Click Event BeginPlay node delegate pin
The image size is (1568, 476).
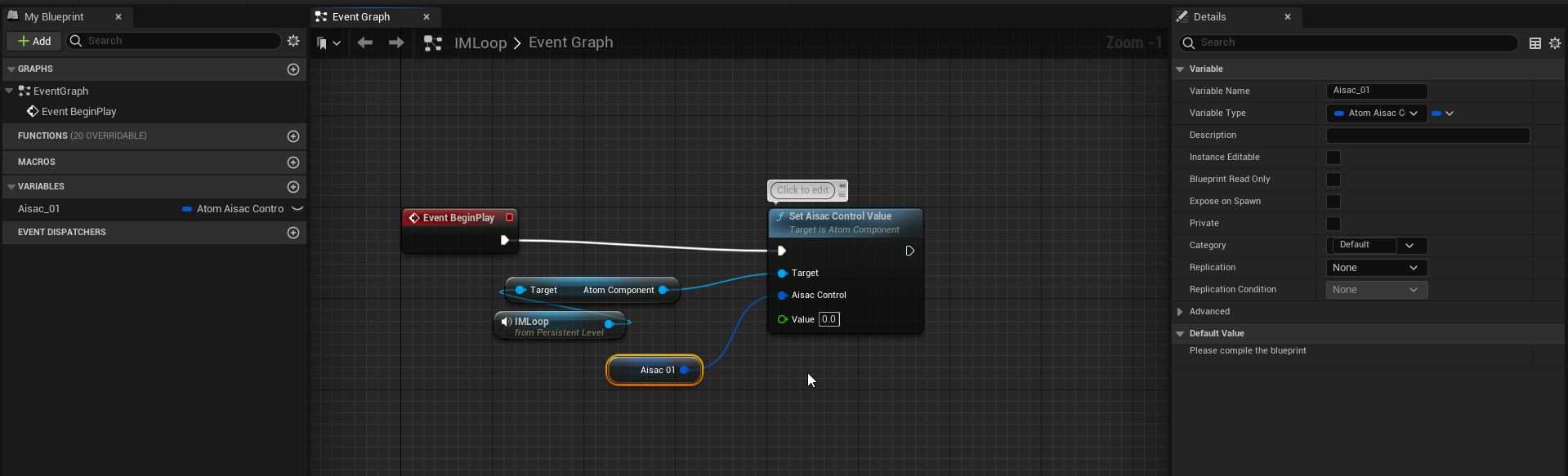click(x=509, y=217)
